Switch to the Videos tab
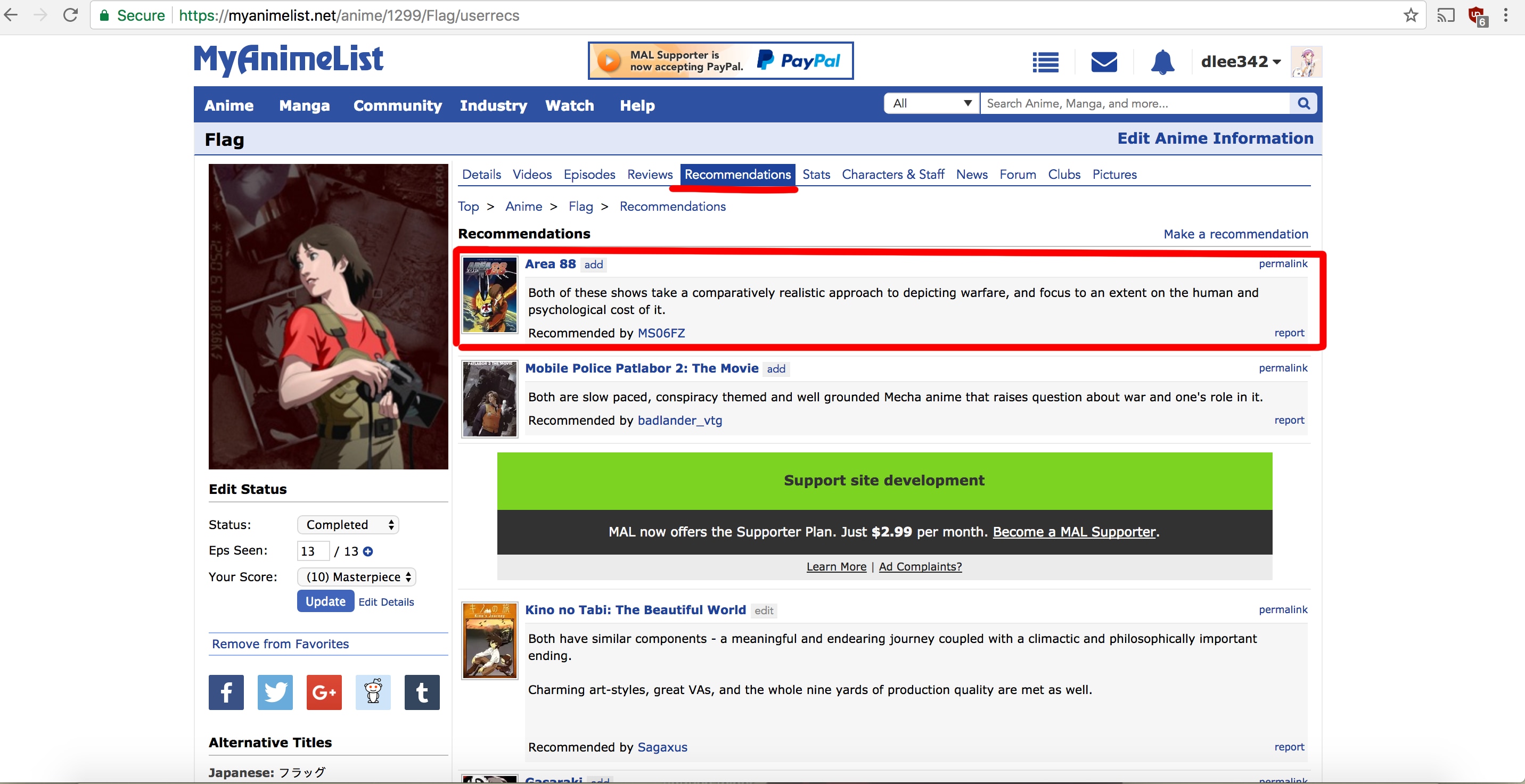This screenshot has height=784, width=1525. tap(532, 175)
